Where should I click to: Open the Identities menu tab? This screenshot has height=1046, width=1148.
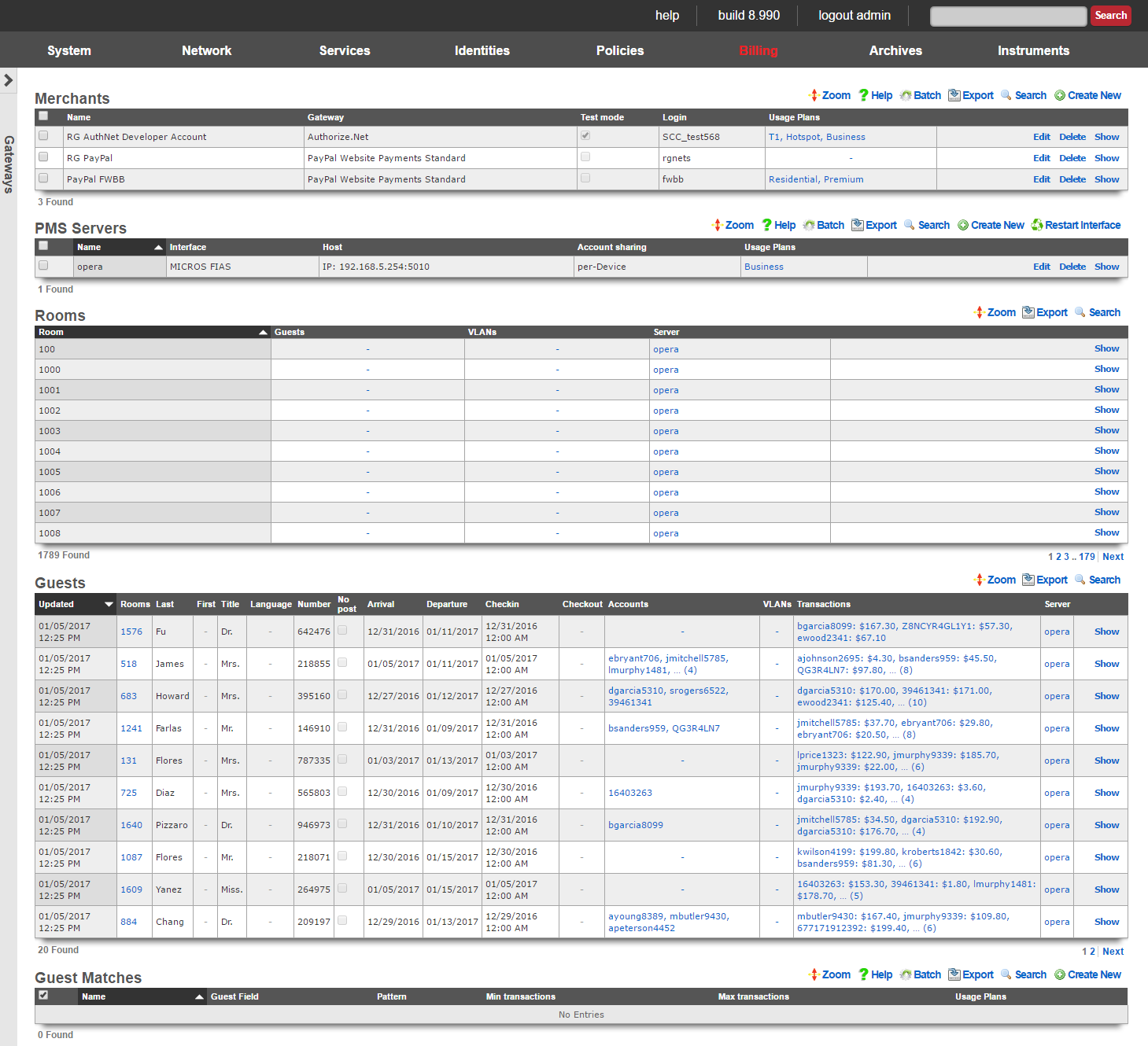[x=482, y=50]
